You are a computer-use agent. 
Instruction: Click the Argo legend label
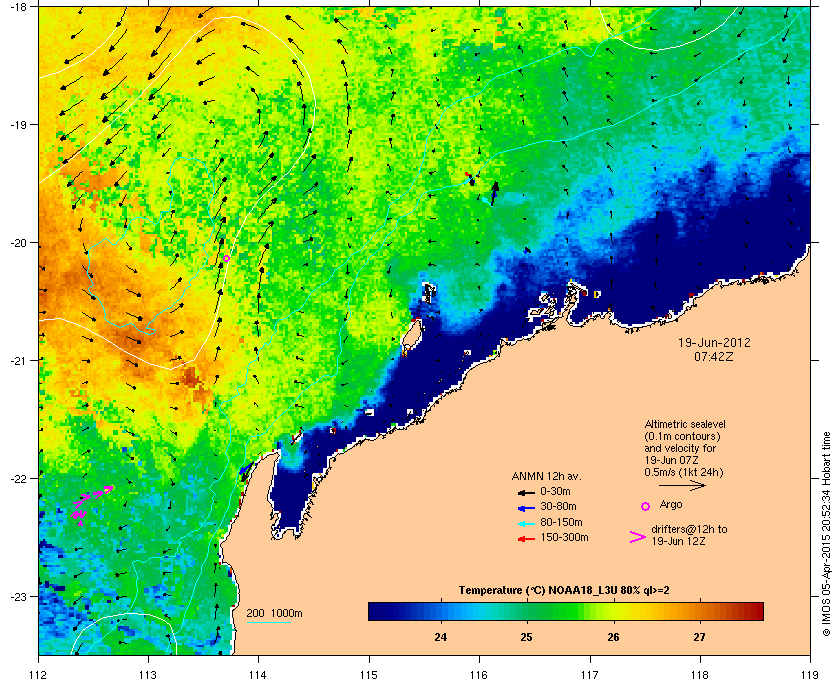point(671,504)
